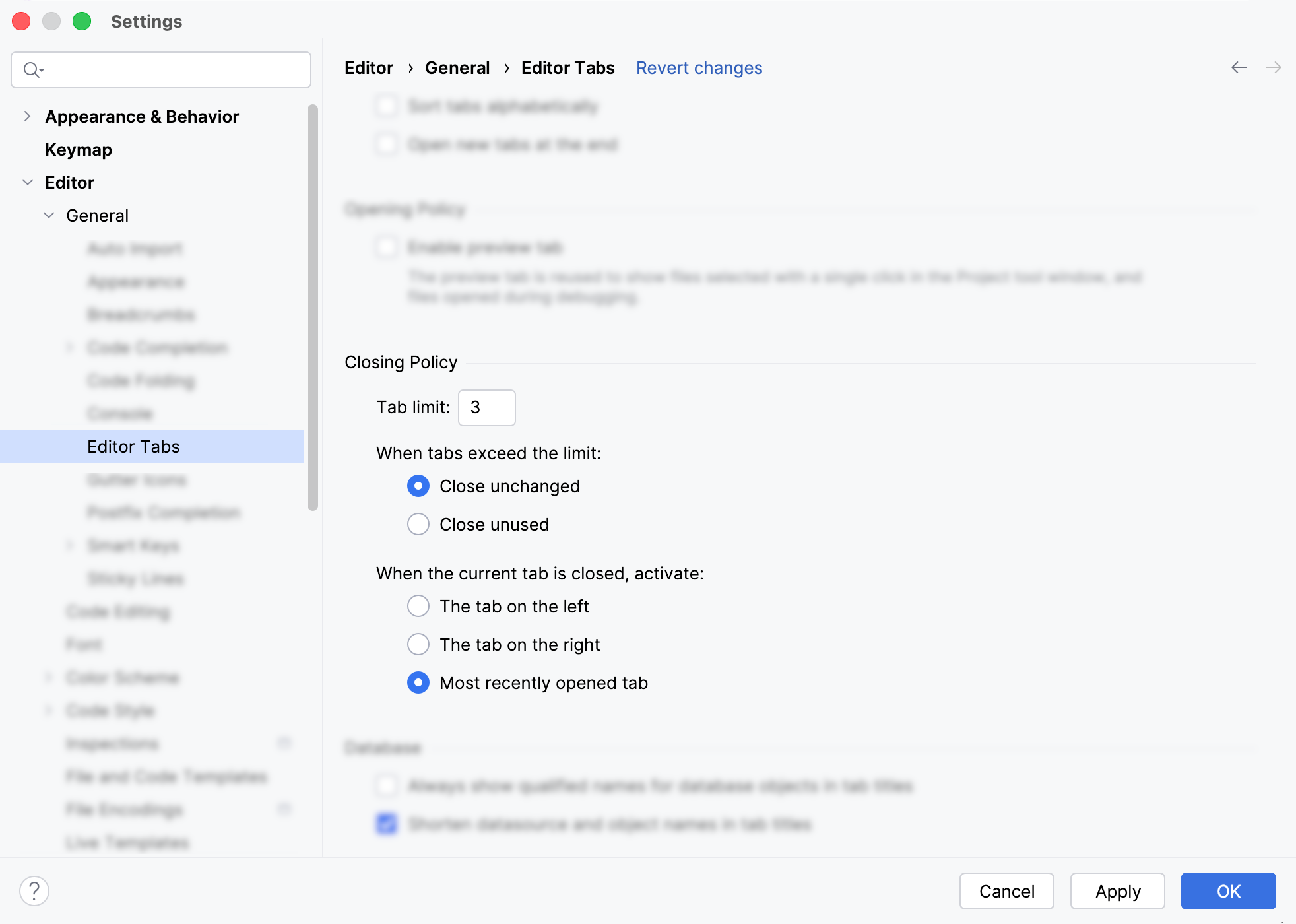This screenshot has width=1296, height=924.
Task: Select the Editor item in the tree
Action: (x=69, y=183)
